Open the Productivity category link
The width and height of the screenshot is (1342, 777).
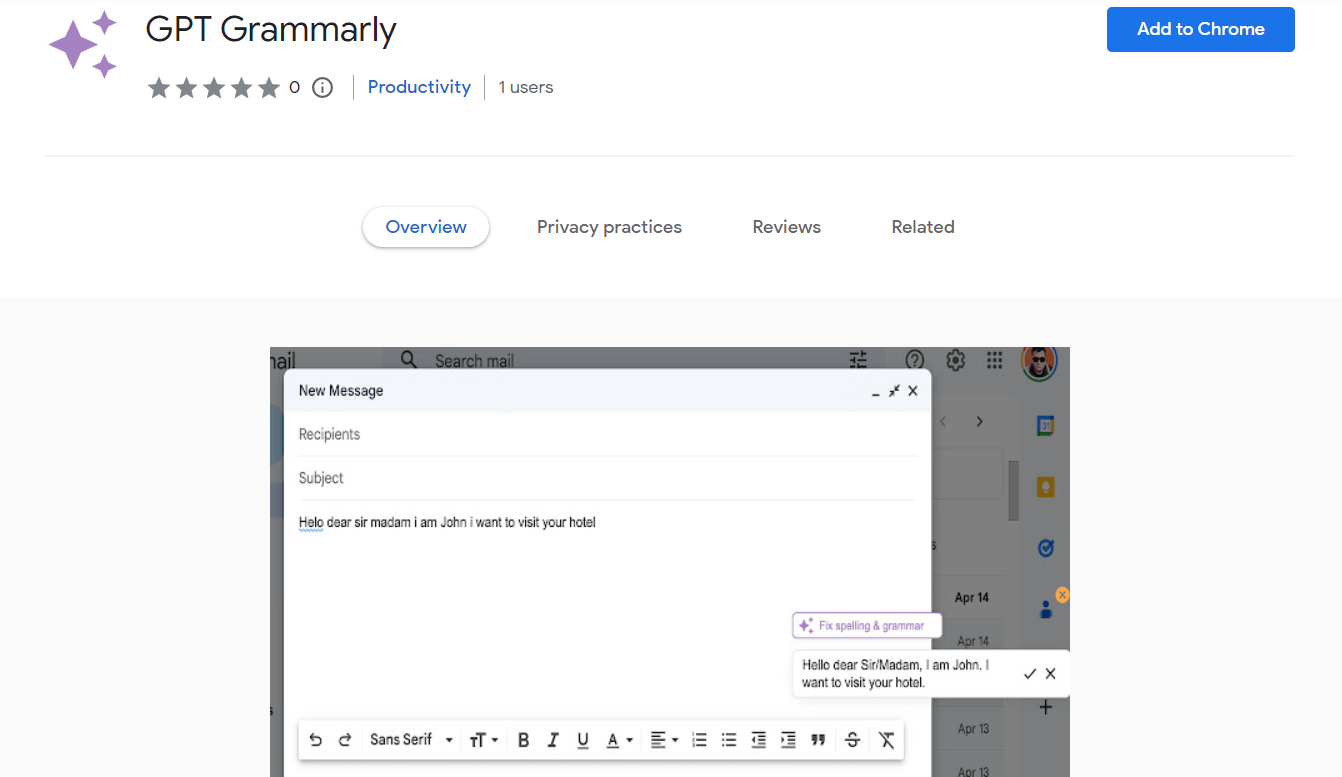(x=419, y=87)
